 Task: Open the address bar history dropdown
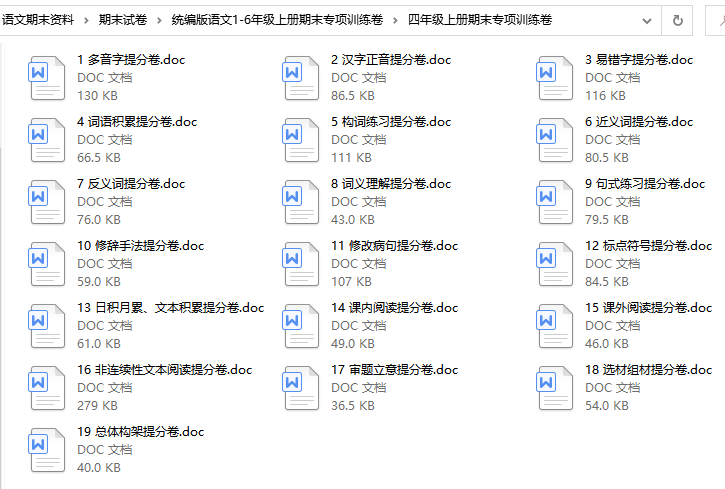(x=647, y=20)
